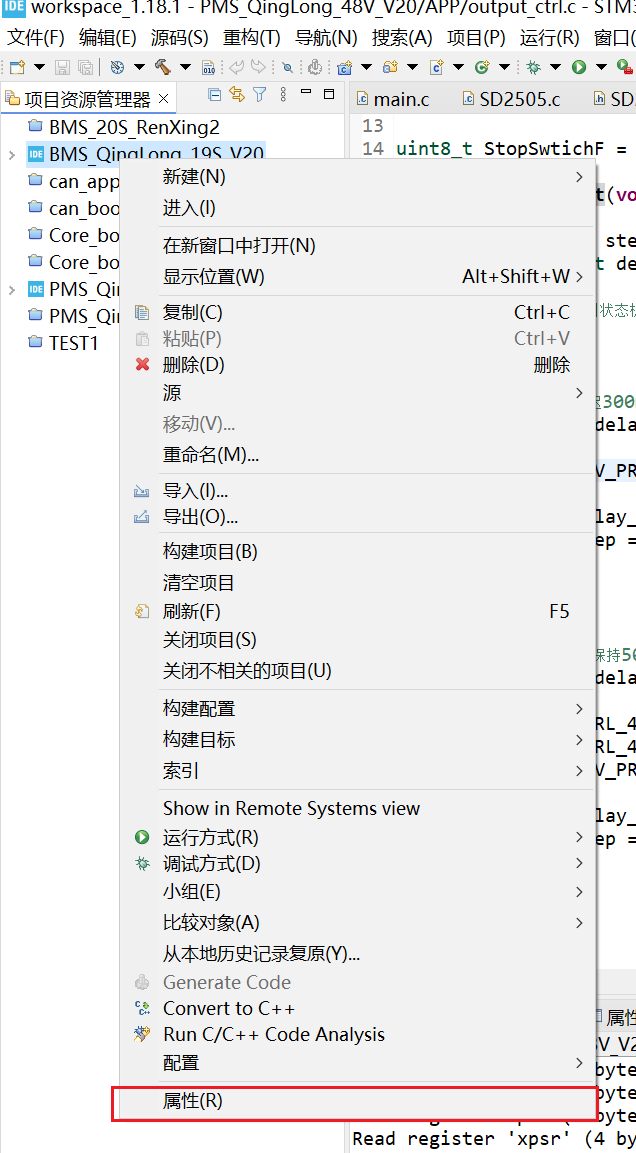The image size is (636, 1153).
Task: Open 项目(P) menu in menu bar
Action: point(476,38)
